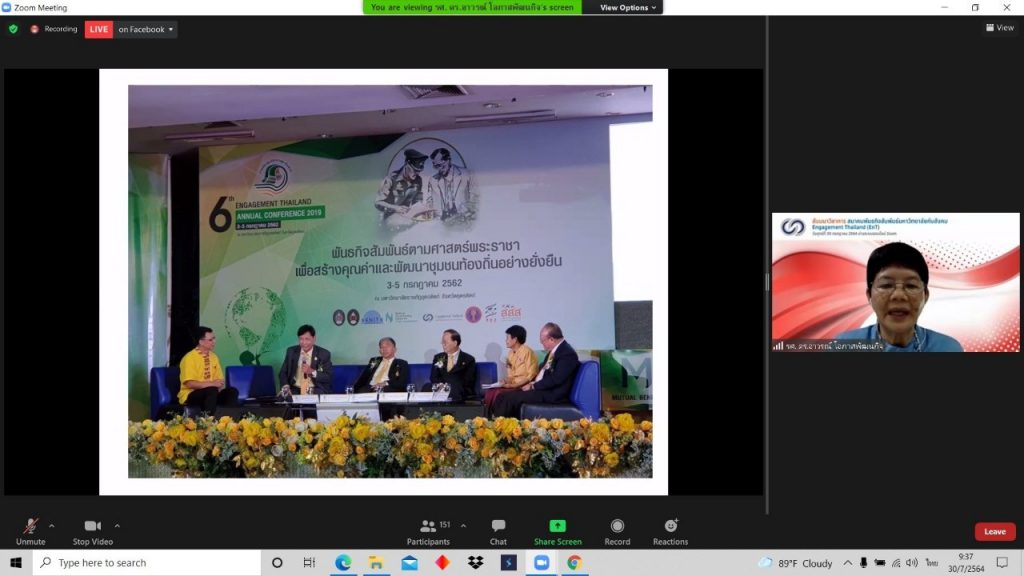
Task: Change layout with the View button
Action: click(x=1000, y=27)
